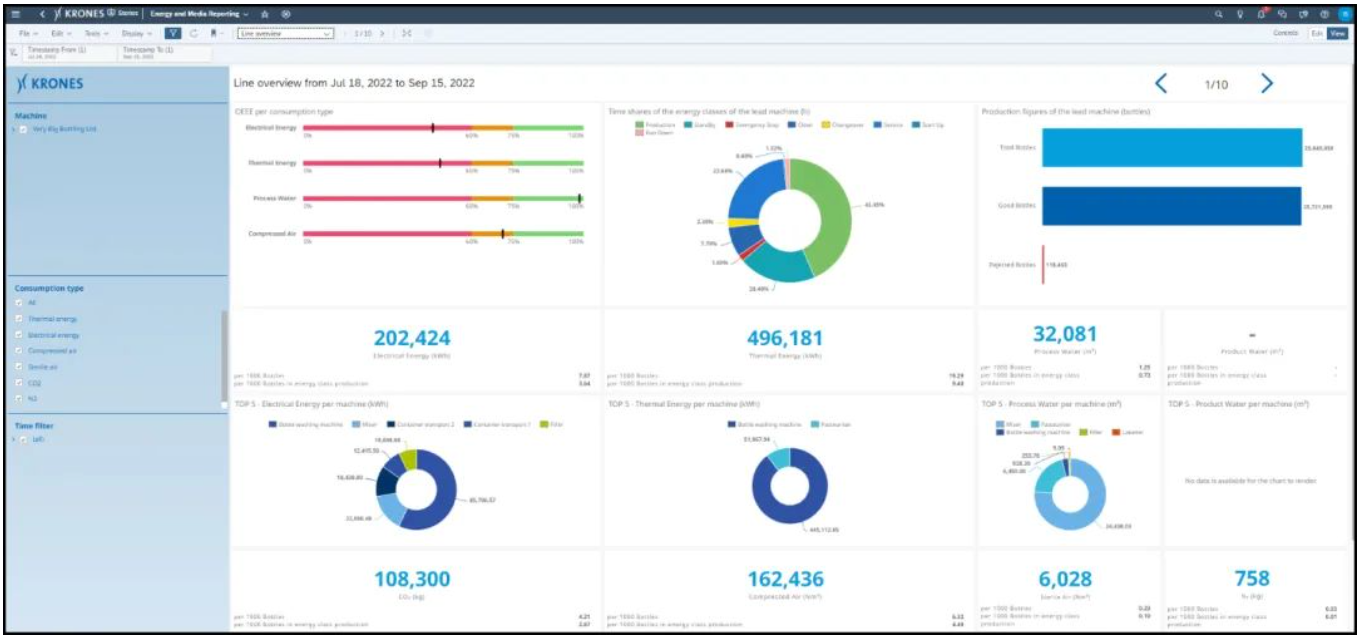1361x639 pixels.
Task: Toggle the Time filter (all) checkbox
Action: click(x=23, y=439)
